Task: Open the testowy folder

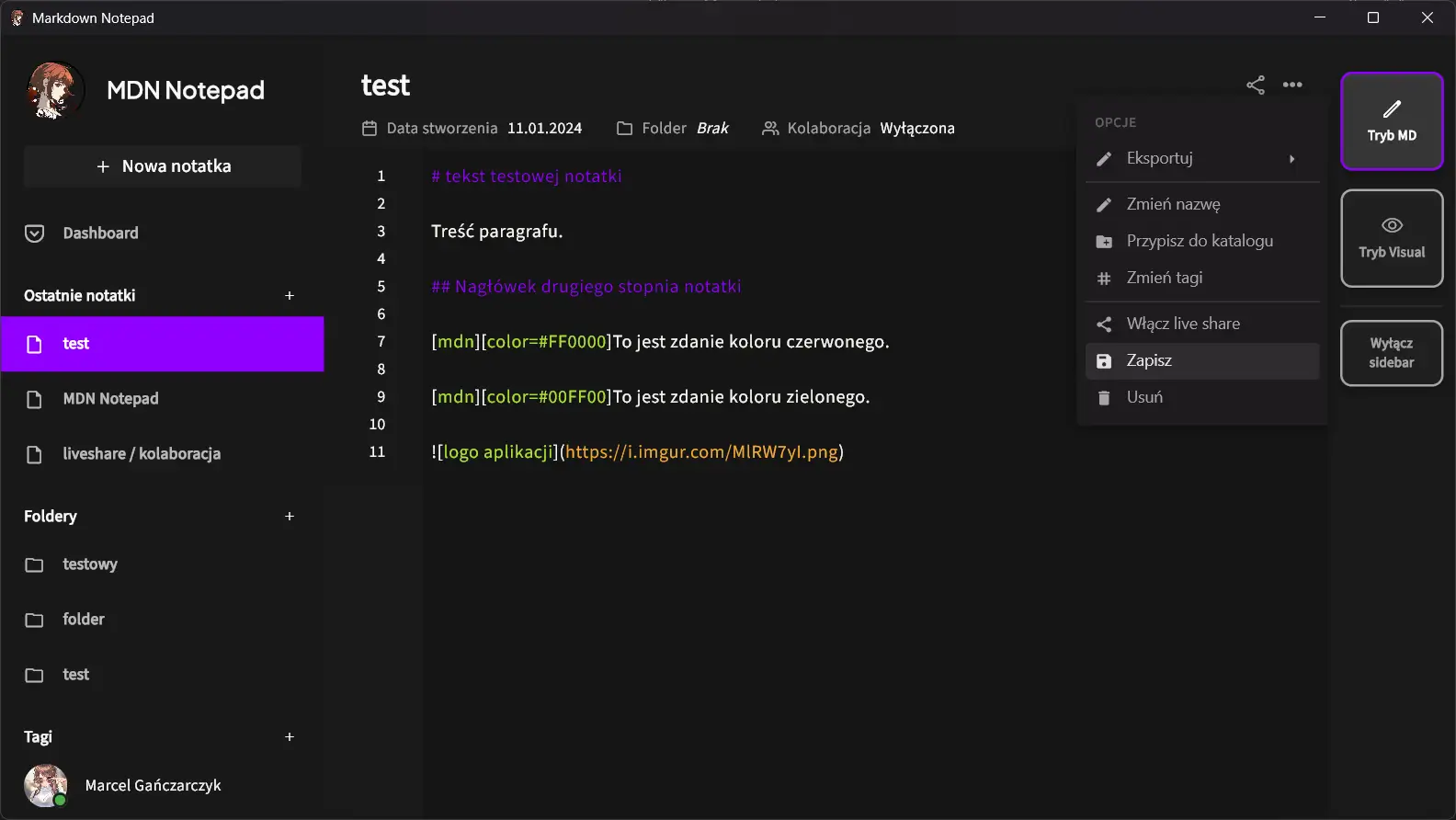Action: (x=89, y=564)
